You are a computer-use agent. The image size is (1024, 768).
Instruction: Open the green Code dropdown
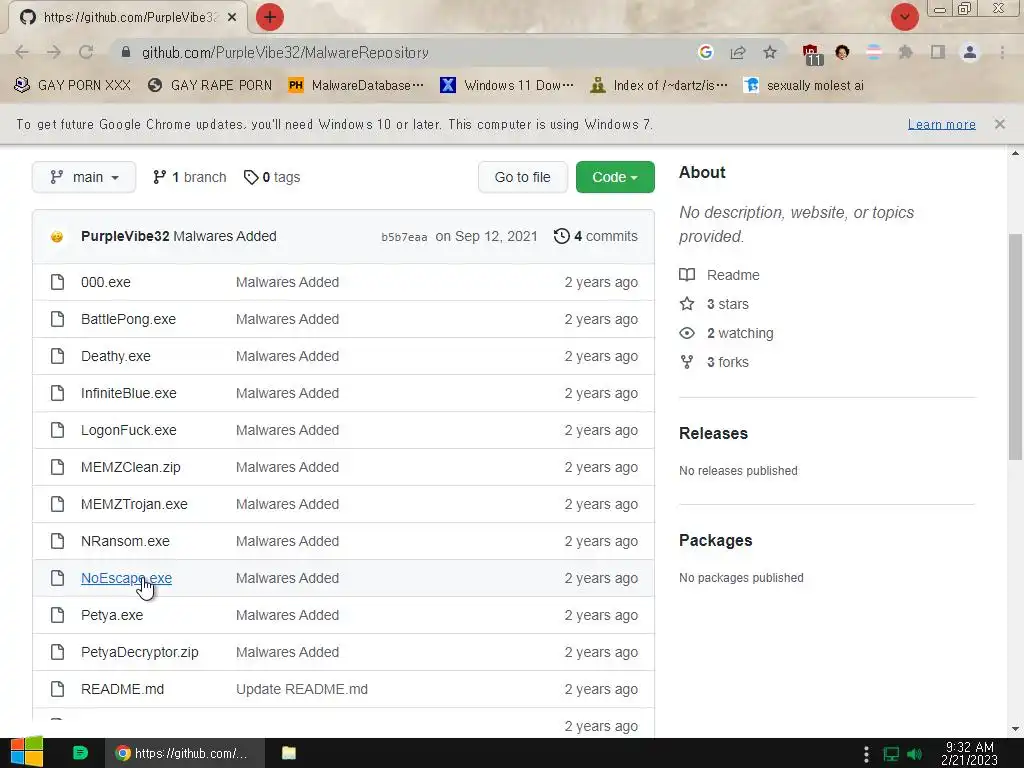tap(615, 177)
